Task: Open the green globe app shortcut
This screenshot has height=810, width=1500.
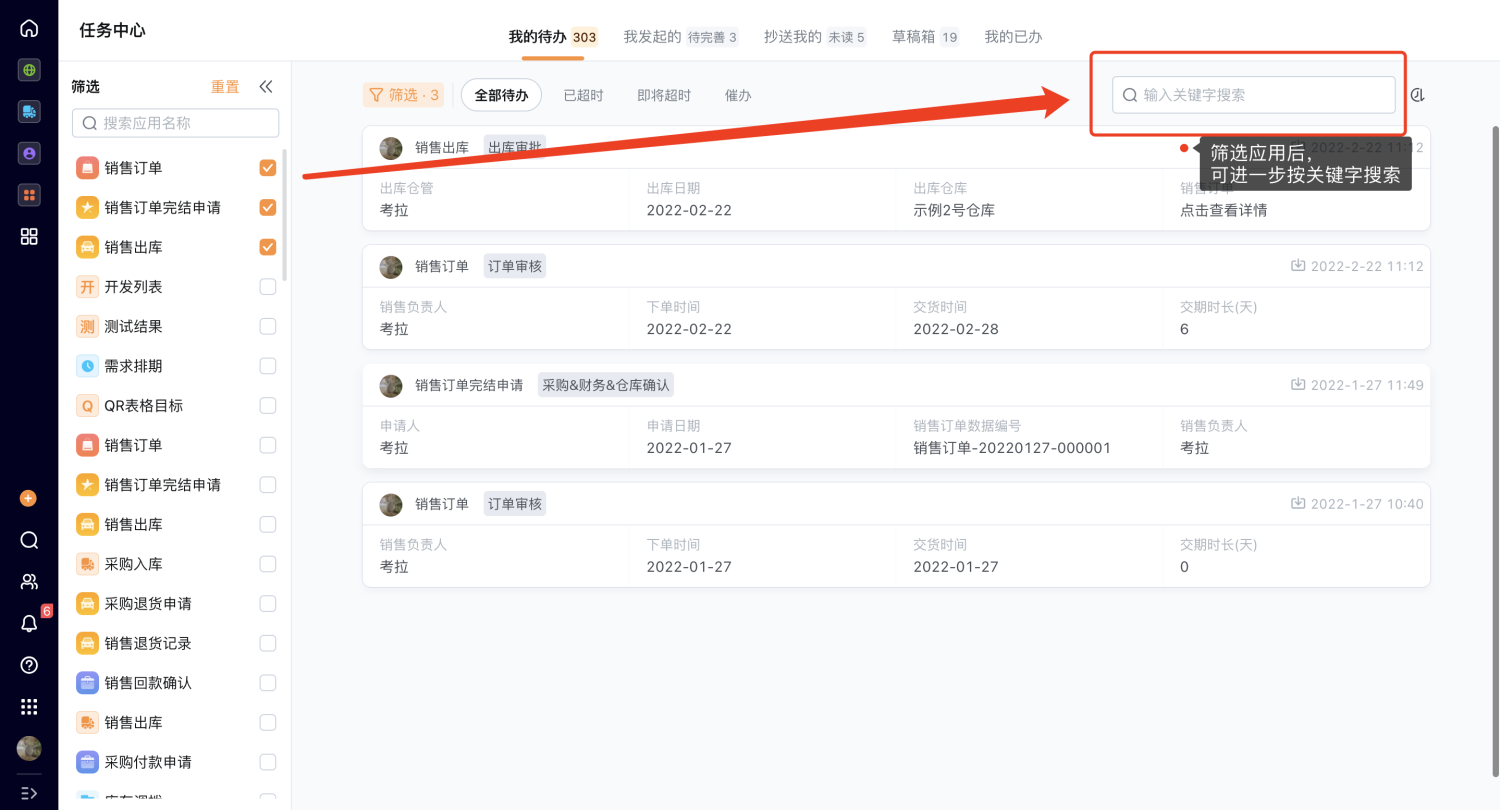Action: coord(29,70)
